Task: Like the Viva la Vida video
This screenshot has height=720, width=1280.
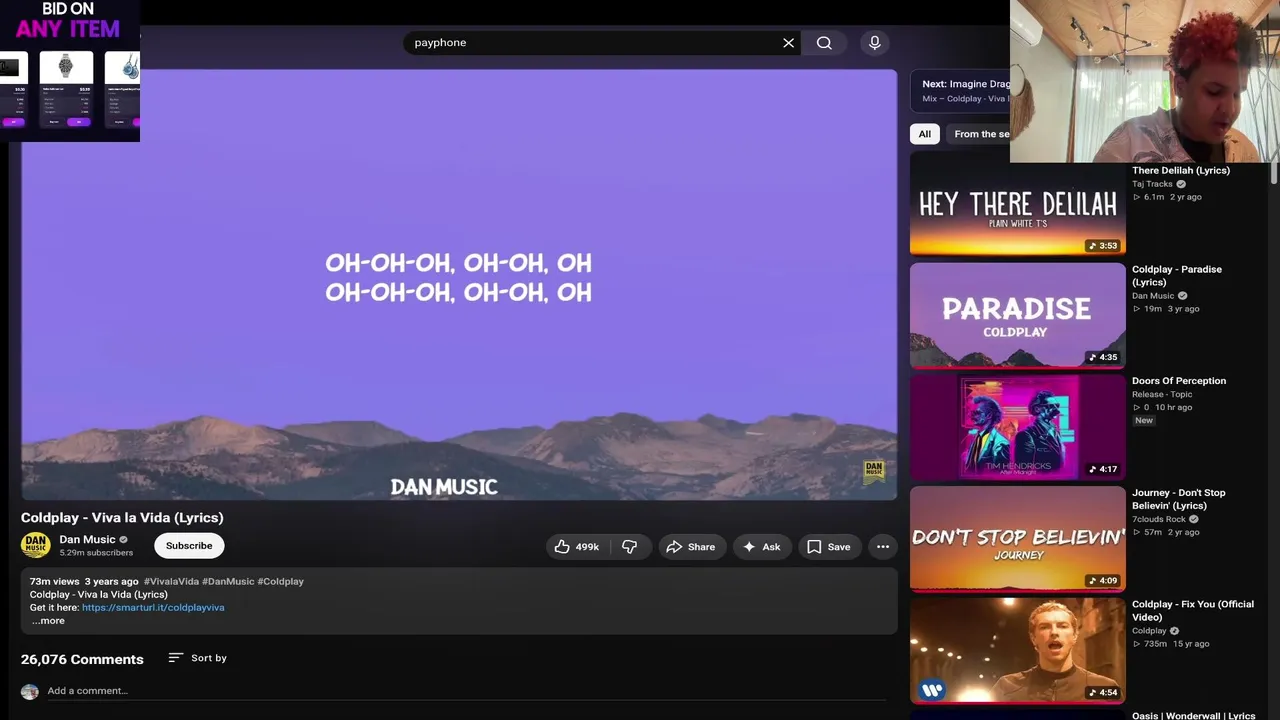Action: point(577,547)
